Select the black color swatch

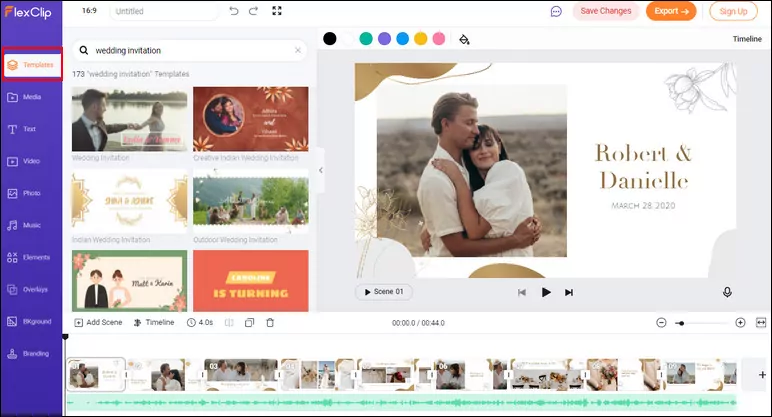330,38
